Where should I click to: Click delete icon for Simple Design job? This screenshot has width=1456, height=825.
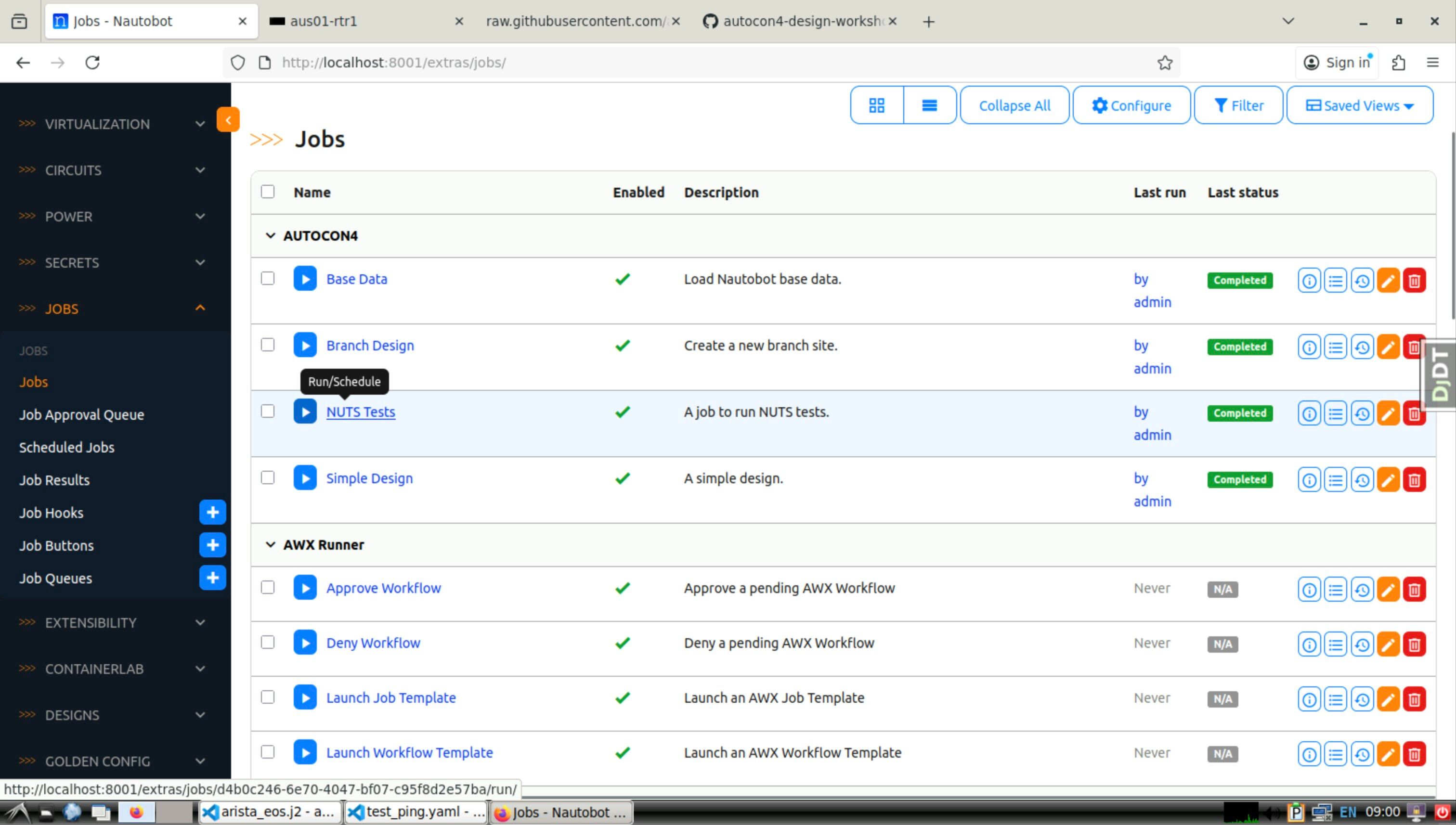[1414, 480]
